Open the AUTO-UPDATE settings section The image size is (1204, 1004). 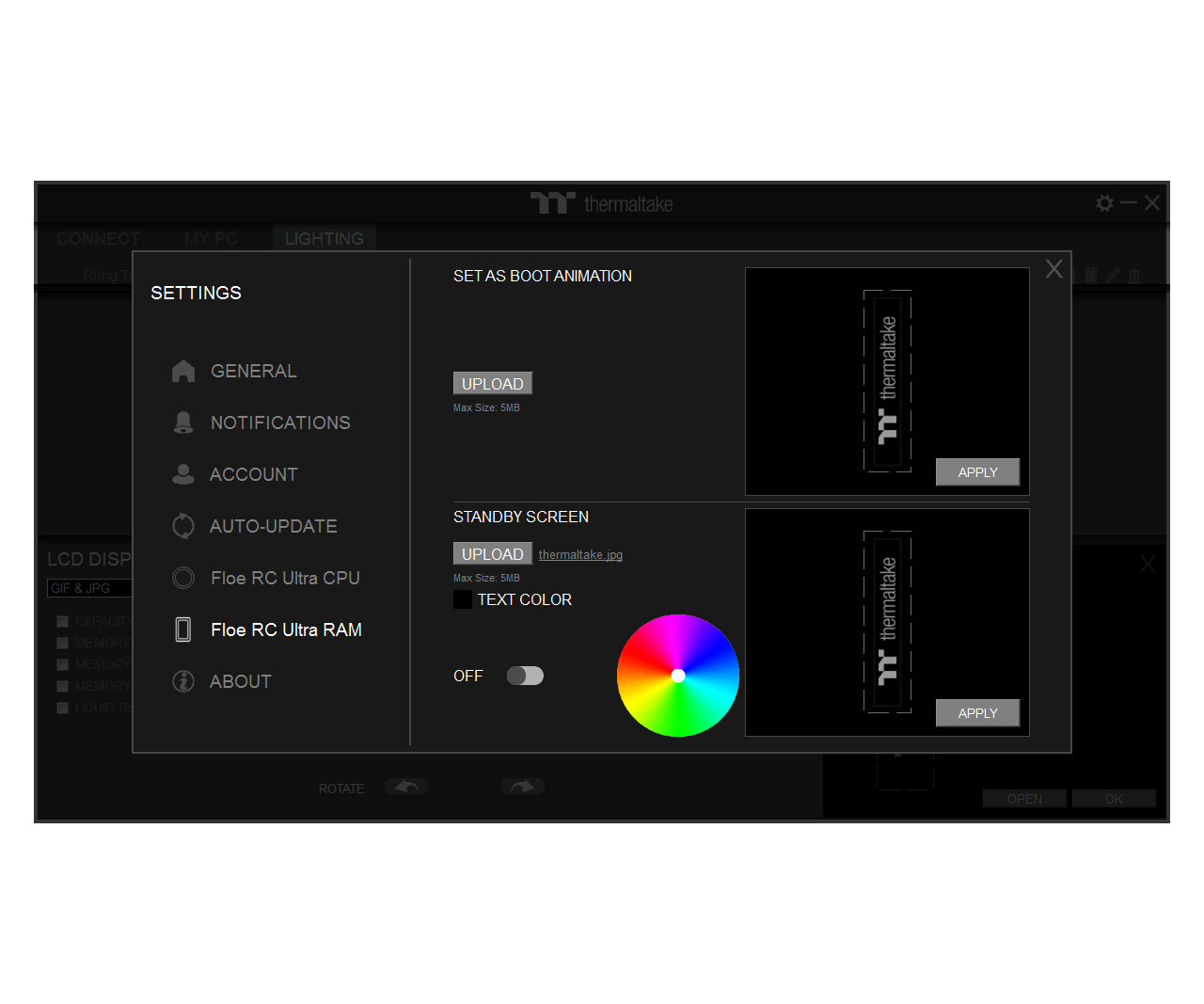click(x=273, y=526)
